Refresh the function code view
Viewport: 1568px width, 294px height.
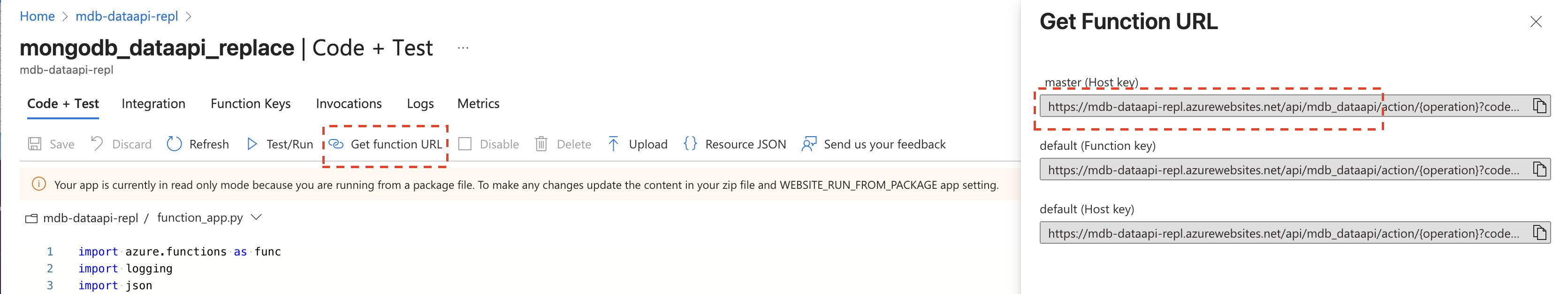[175, 144]
